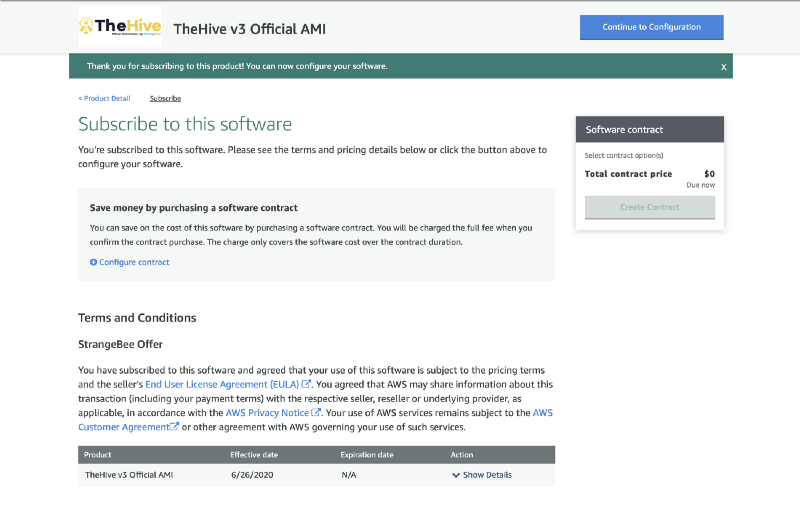The image size is (800, 516).
Task: Click external link icon after EULA
Action: [307, 384]
